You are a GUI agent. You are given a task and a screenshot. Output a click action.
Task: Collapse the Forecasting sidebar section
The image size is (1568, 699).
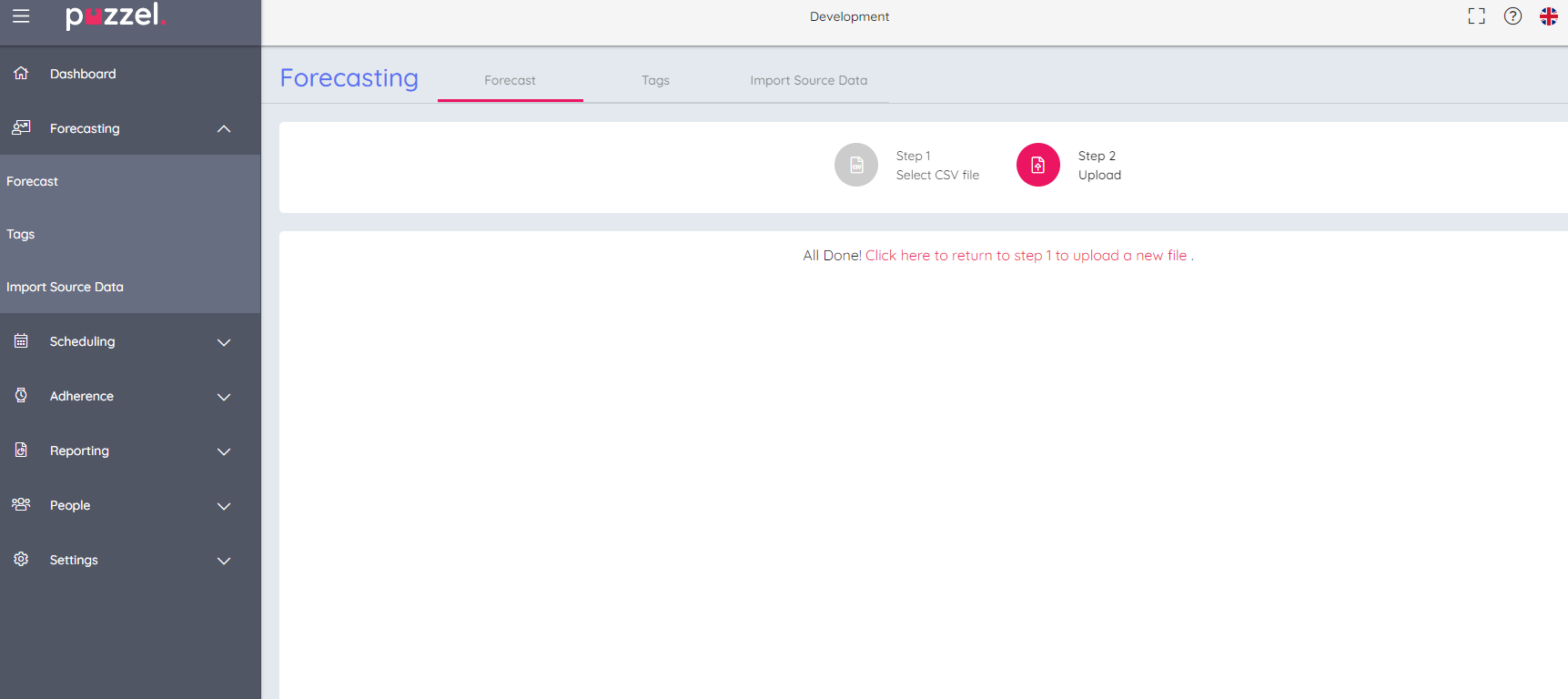224,129
